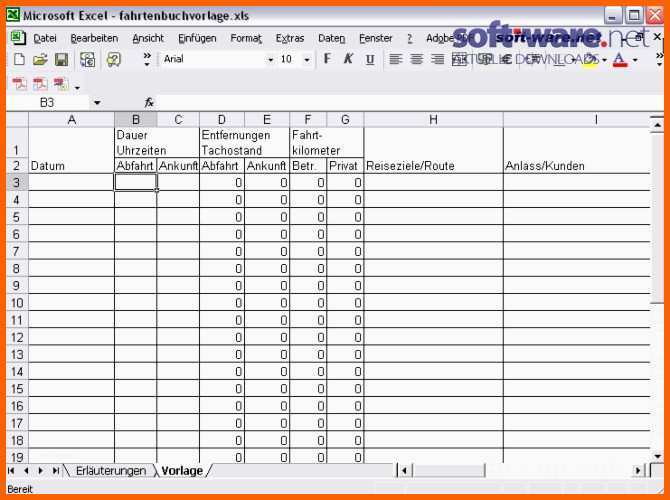670x500 pixels.
Task: Click the third Adobe PDF review icon
Action: pos(61,83)
